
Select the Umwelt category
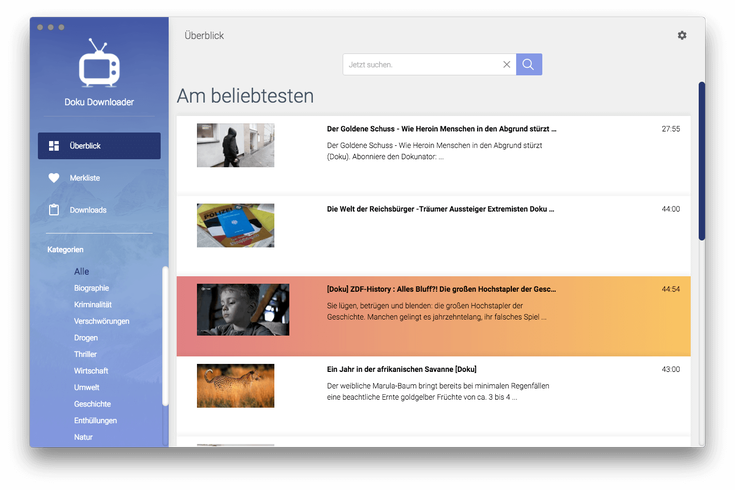87,387
